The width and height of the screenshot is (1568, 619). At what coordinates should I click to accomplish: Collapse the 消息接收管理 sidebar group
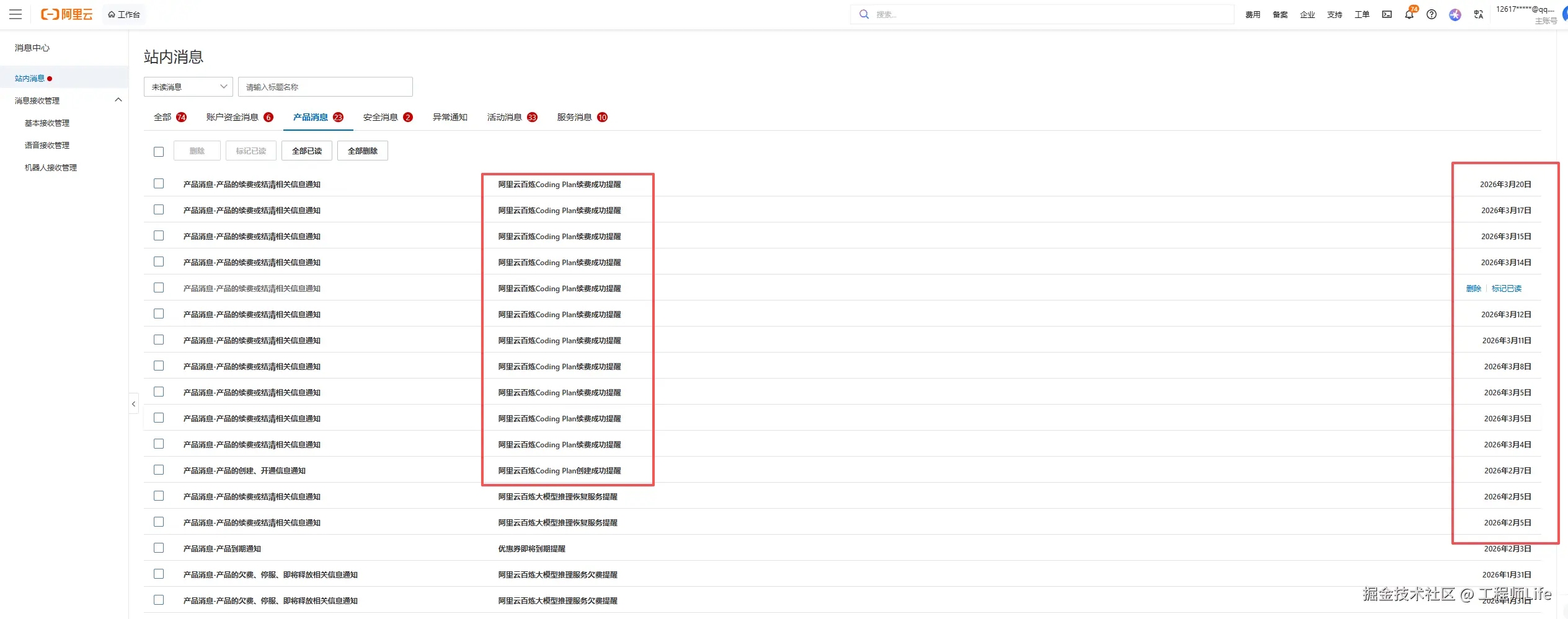(x=118, y=100)
